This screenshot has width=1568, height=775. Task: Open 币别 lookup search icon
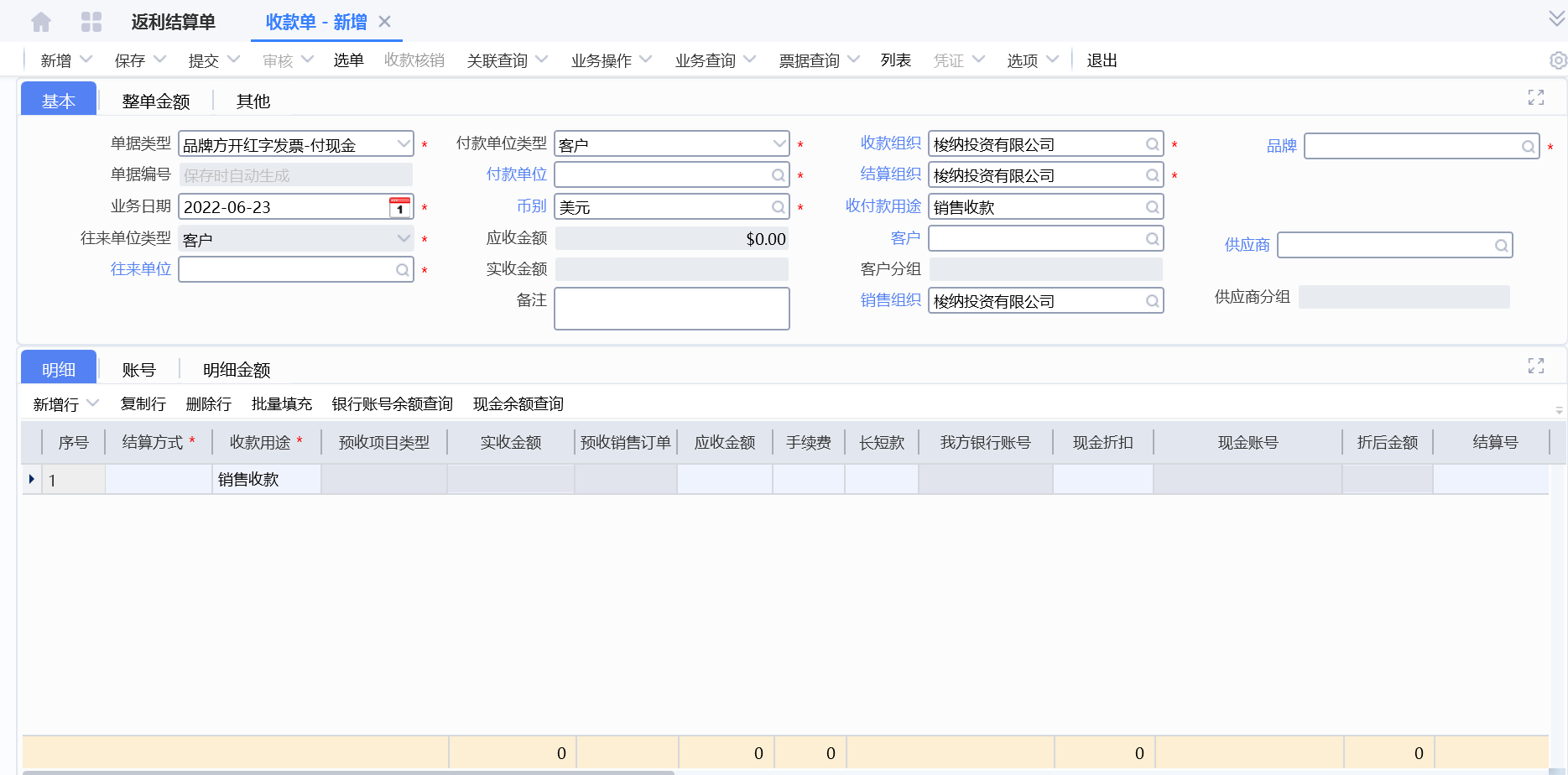(x=779, y=207)
